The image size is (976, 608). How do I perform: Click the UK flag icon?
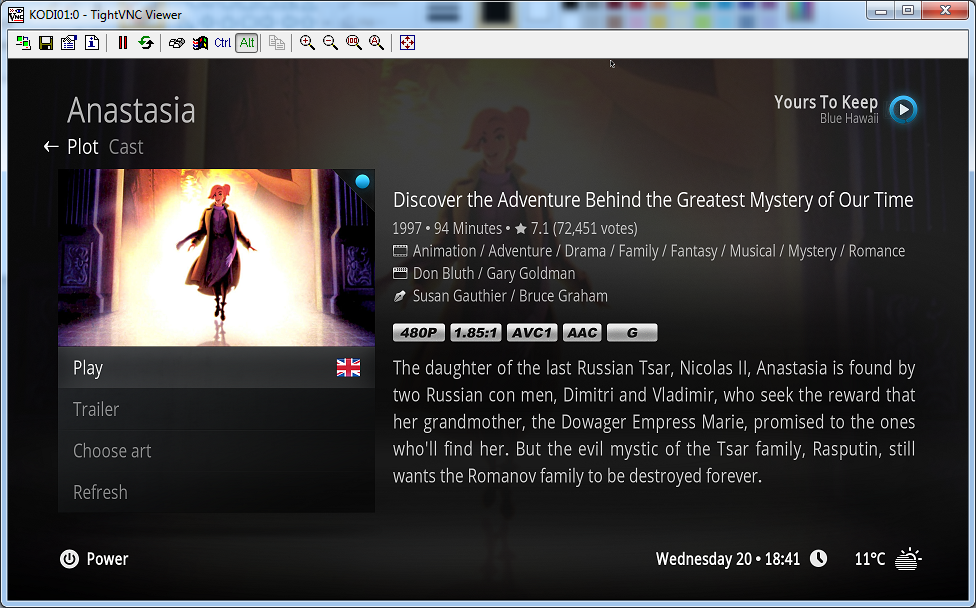348,368
